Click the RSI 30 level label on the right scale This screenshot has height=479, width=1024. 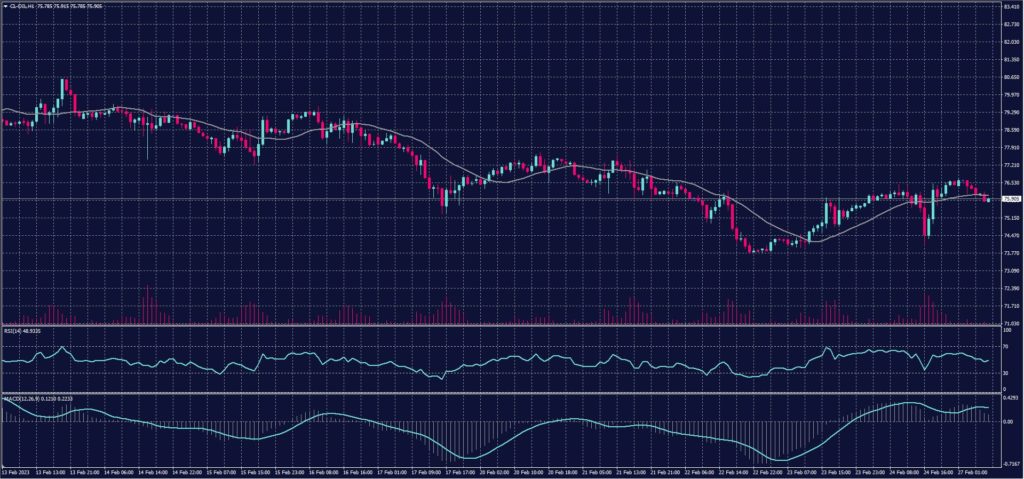(1005, 372)
